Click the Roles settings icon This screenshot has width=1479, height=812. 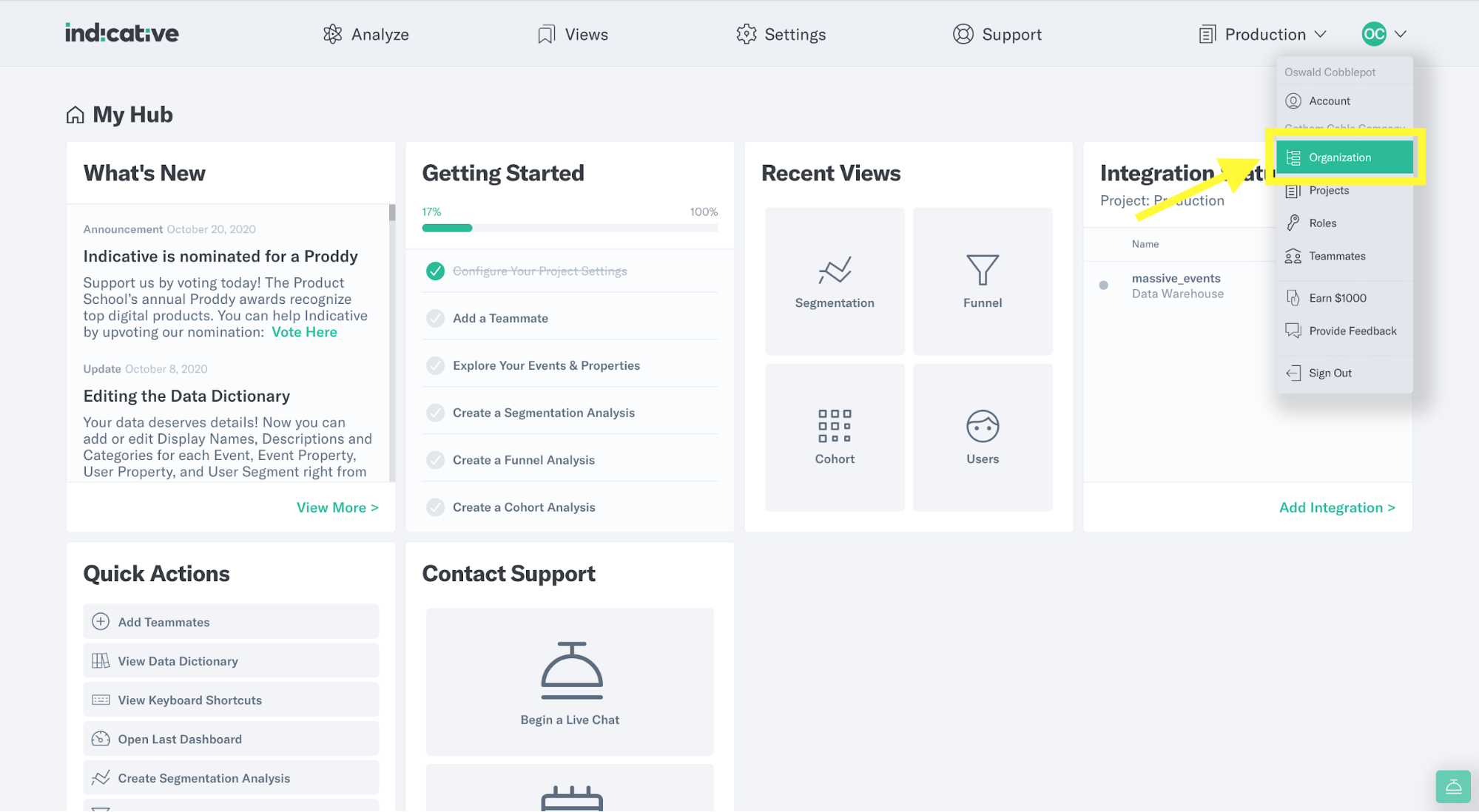[x=1293, y=222]
